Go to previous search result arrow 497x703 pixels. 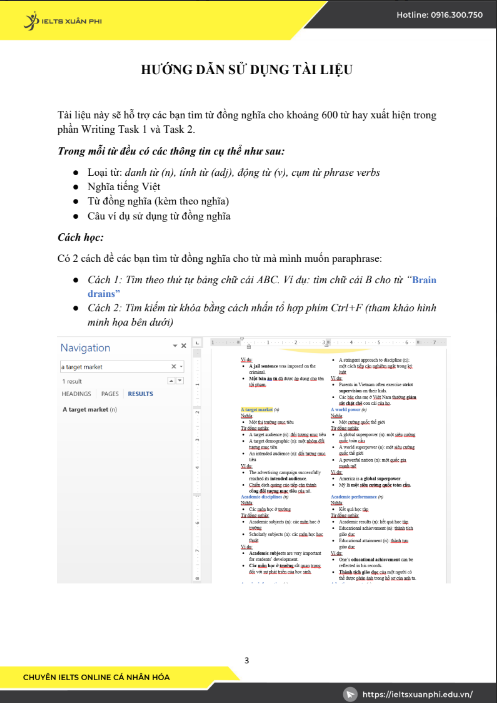(171, 381)
